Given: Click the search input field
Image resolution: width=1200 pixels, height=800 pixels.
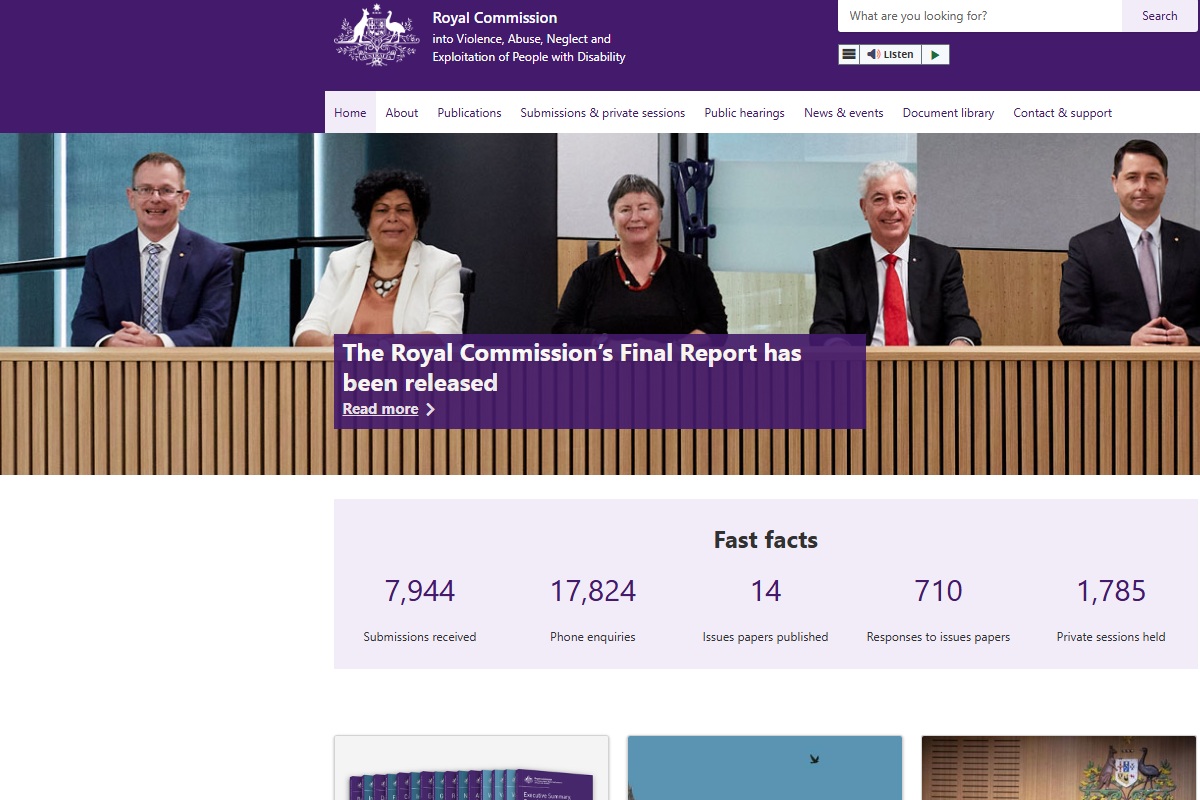Looking at the screenshot, I should (x=980, y=16).
